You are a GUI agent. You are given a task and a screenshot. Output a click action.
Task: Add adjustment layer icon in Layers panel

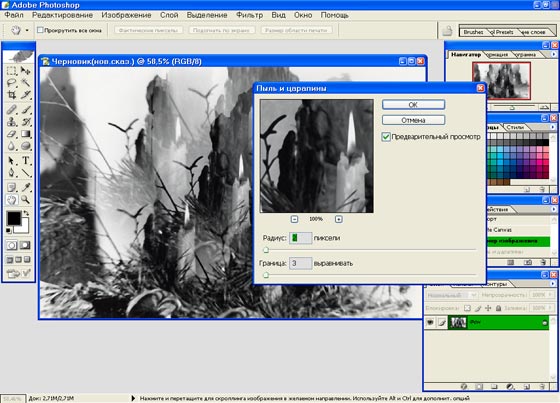coord(510,387)
